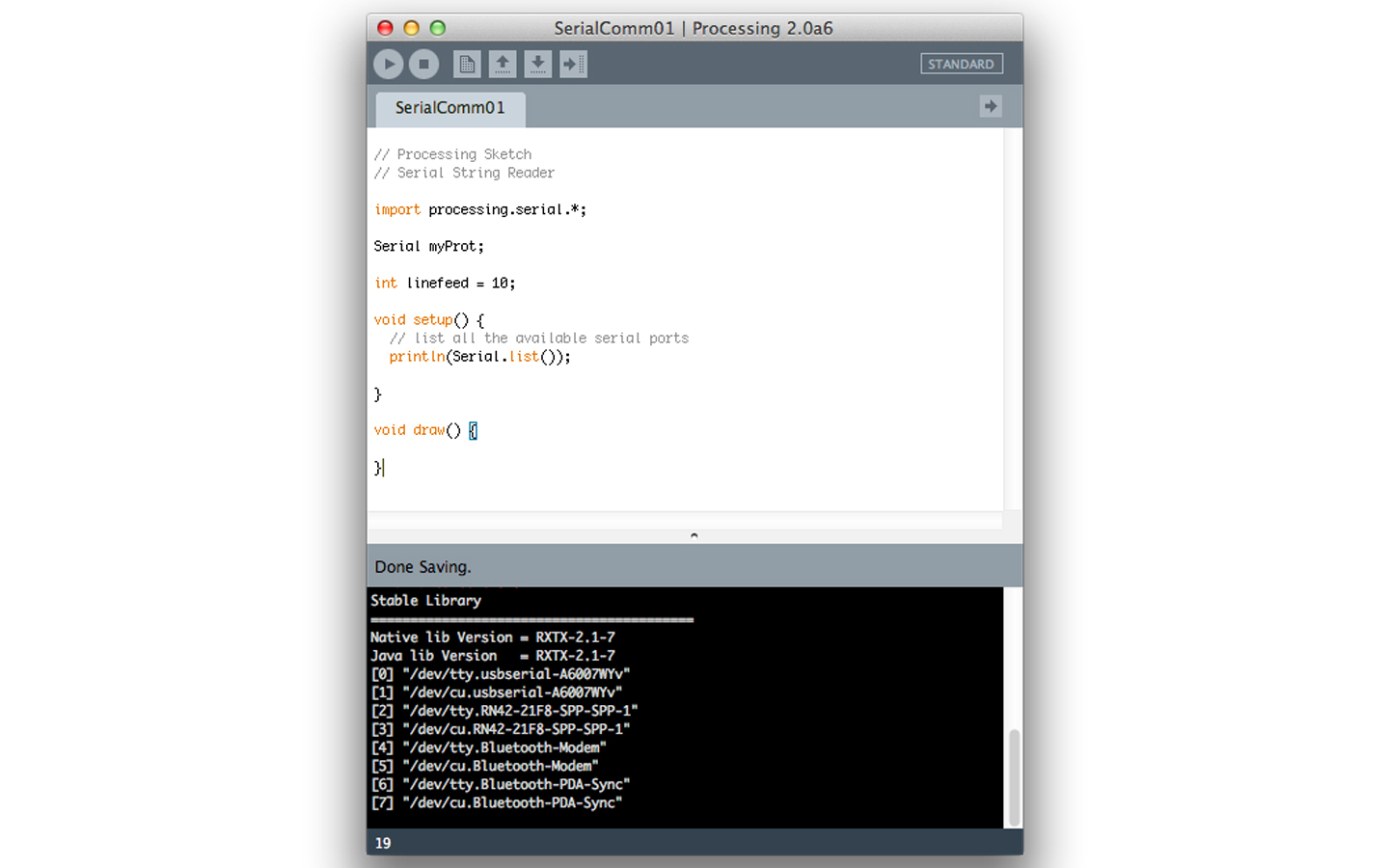The image size is (1389, 868).
Task: Click the 'Stable Library' console line
Action: [426, 600]
